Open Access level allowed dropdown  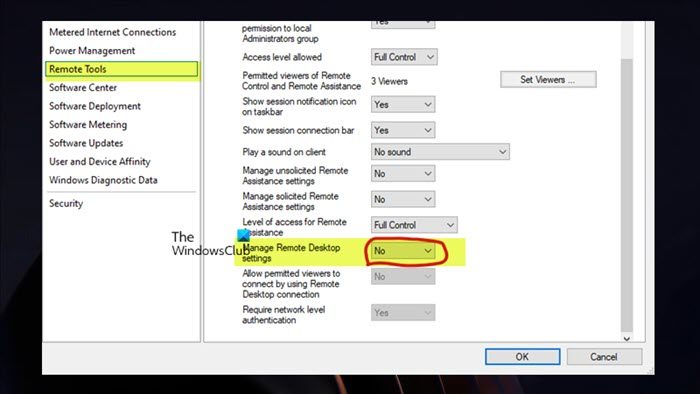coord(404,57)
